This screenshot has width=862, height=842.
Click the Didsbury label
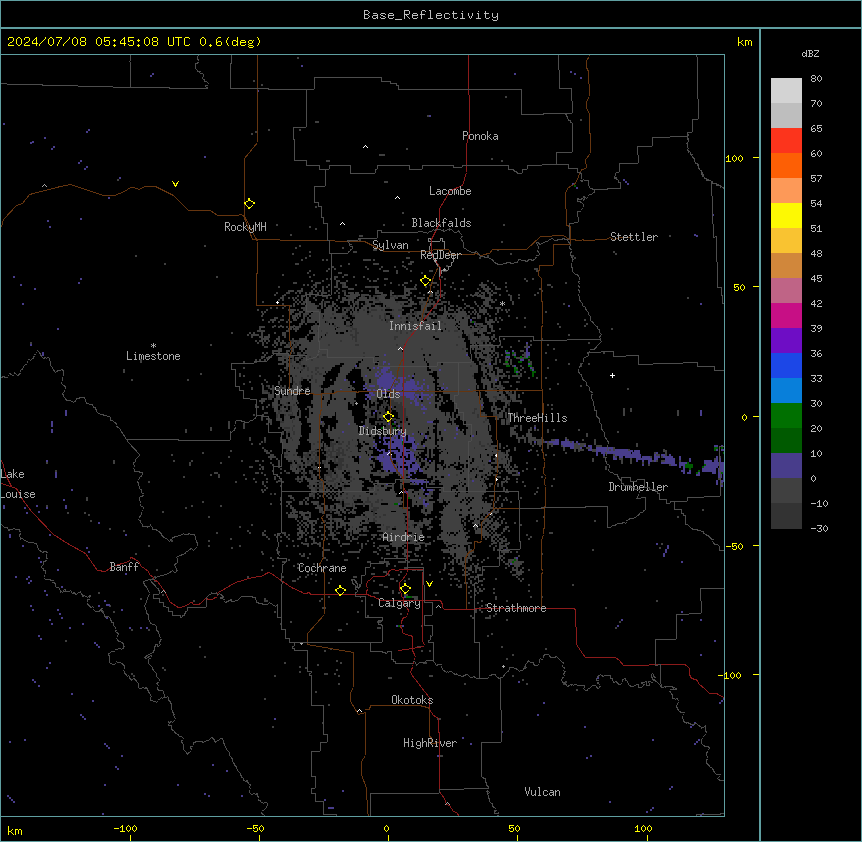point(383,431)
